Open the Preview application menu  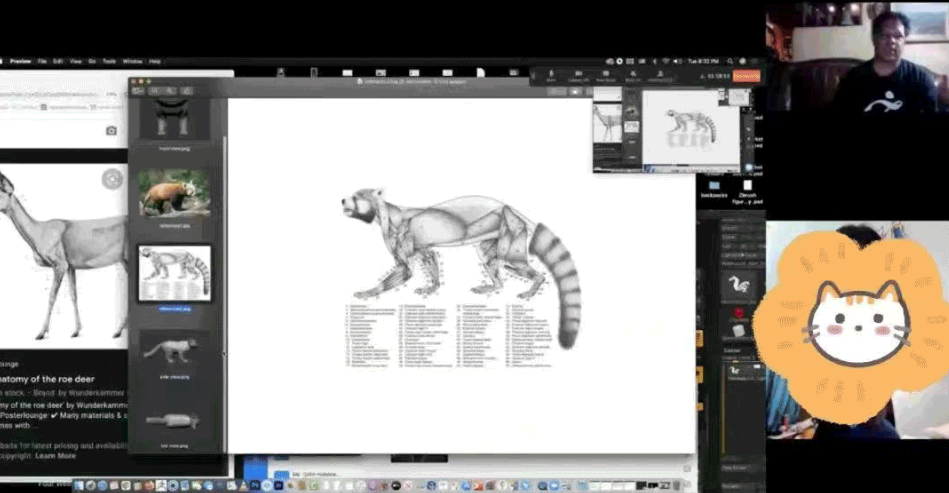20,62
